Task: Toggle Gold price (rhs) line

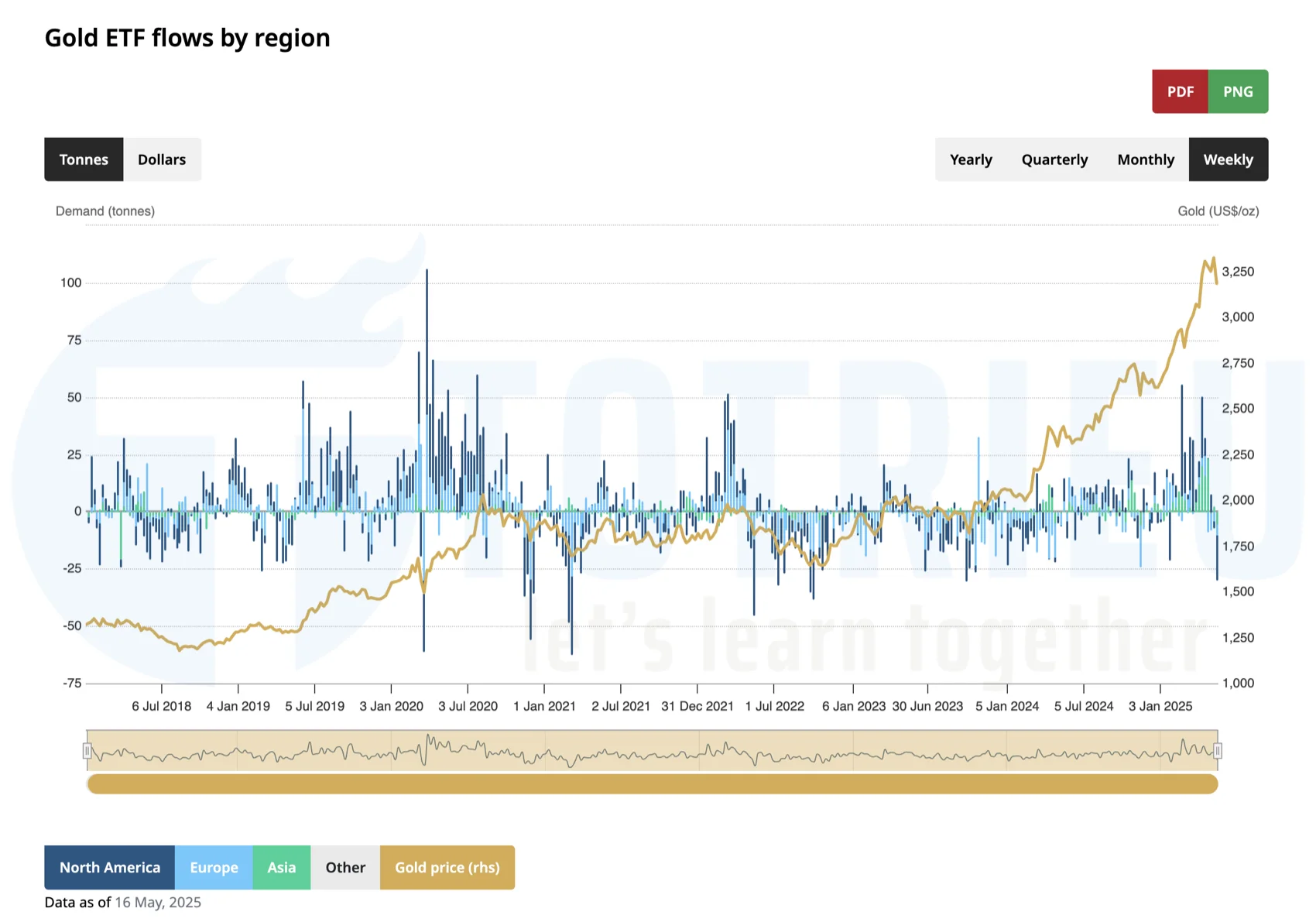Action: [x=447, y=867]
